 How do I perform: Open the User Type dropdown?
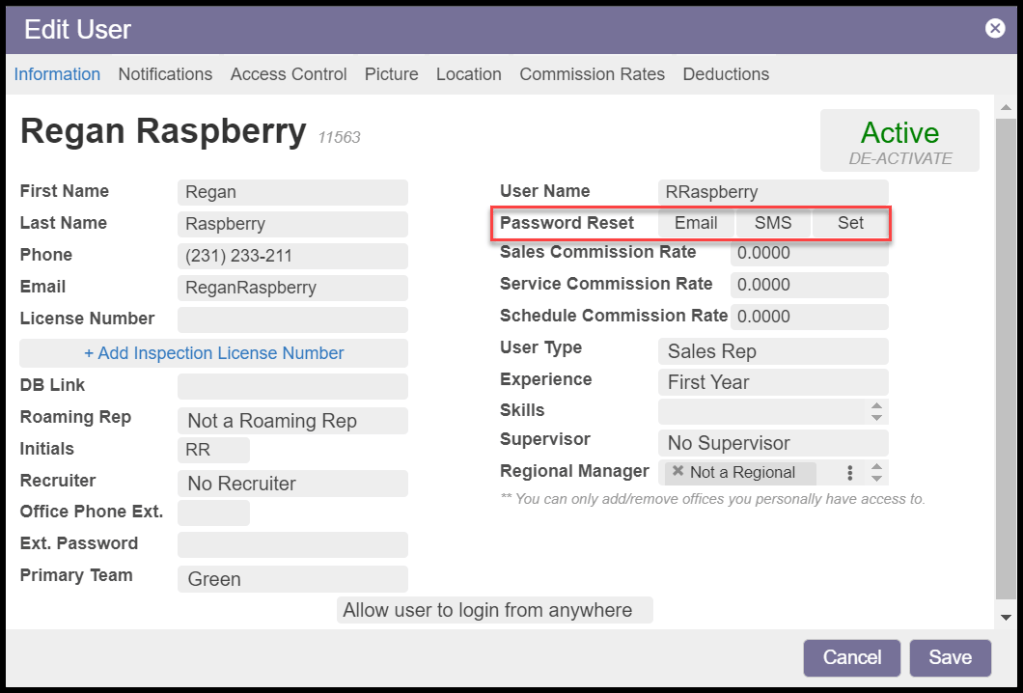772,351
